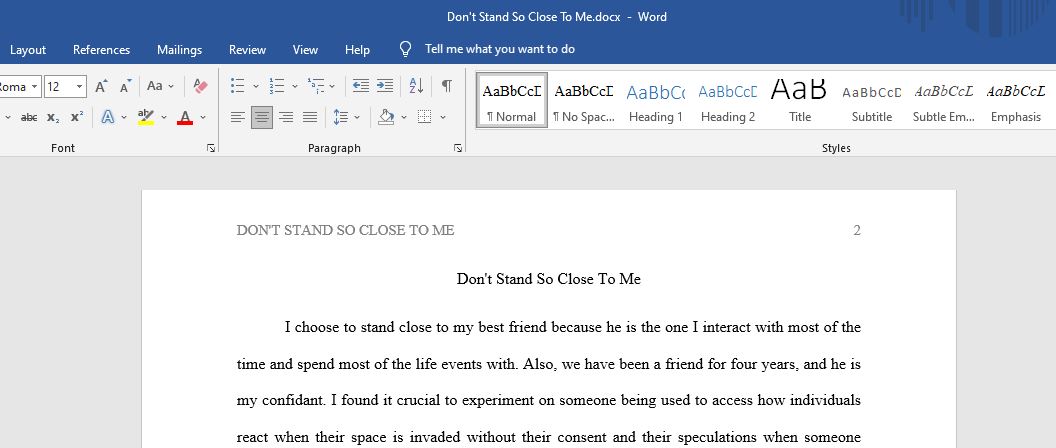Screen dimensions: 1056x448
Task: Launch Font dialog box
Action: coord(211,148)
